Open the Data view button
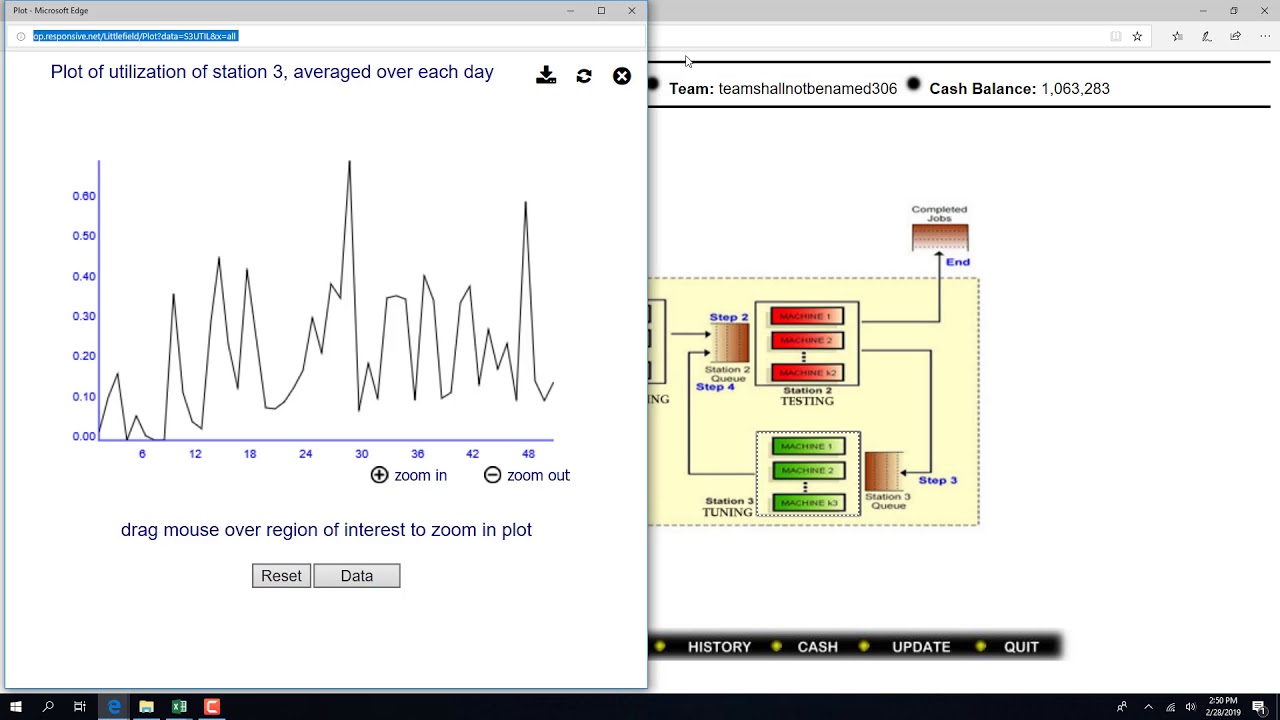 point(357,576)
